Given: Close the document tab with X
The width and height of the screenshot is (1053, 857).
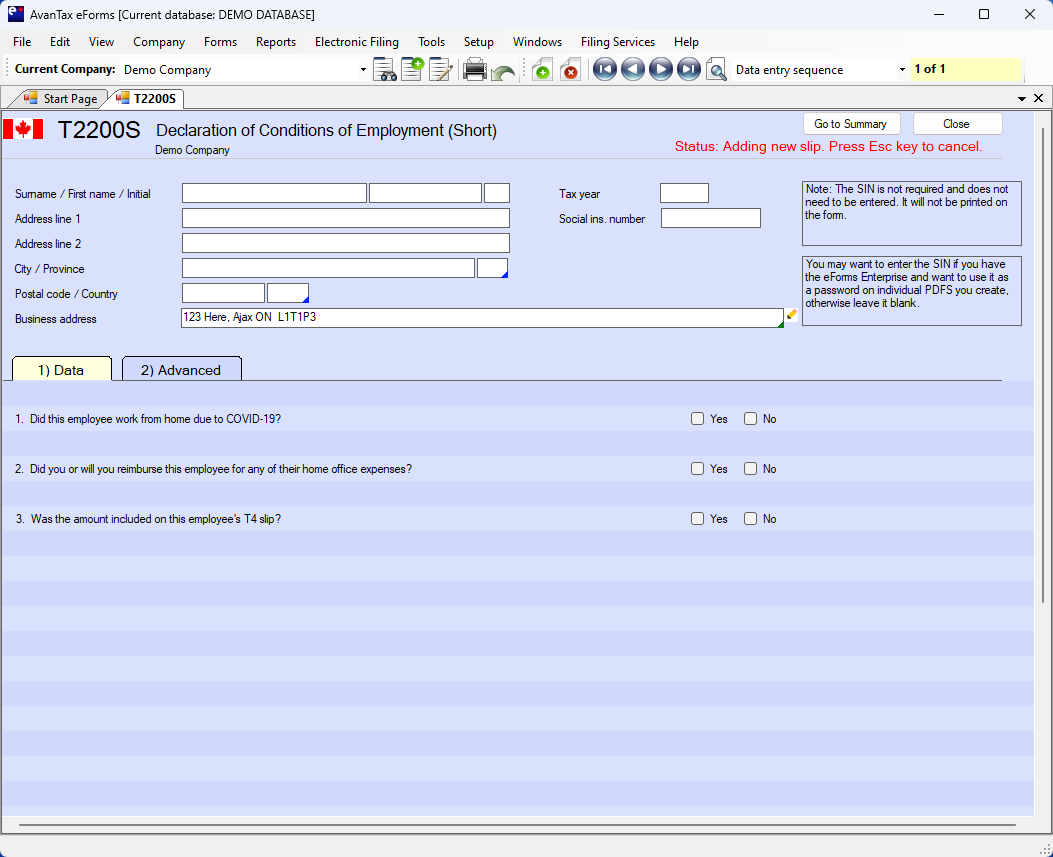Looking at the screenshot, I should (x=1039, y=99).
